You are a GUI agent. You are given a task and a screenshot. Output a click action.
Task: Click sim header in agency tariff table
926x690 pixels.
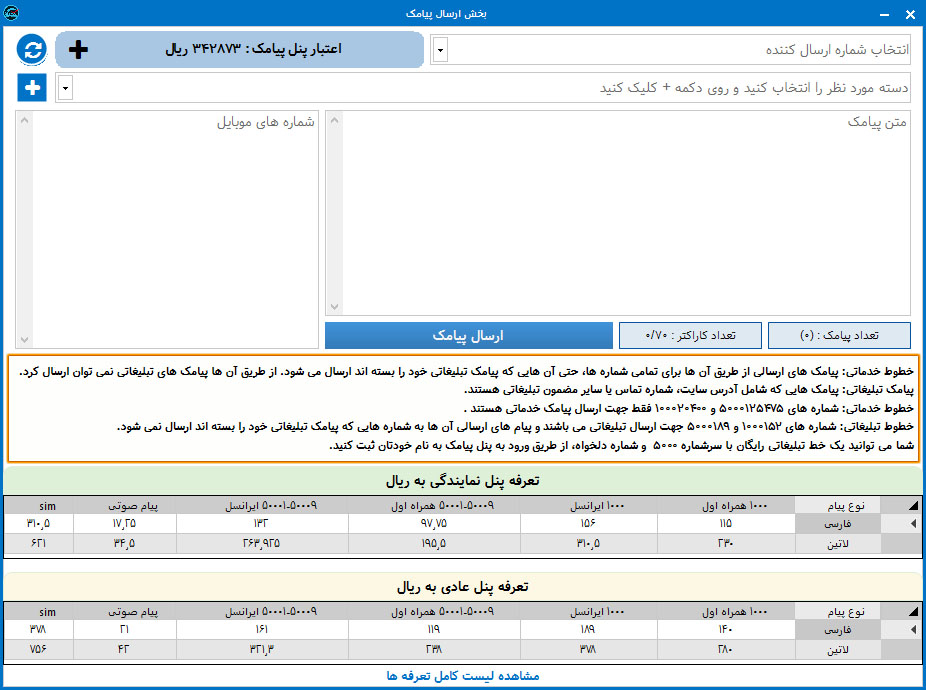click(39, 506)
